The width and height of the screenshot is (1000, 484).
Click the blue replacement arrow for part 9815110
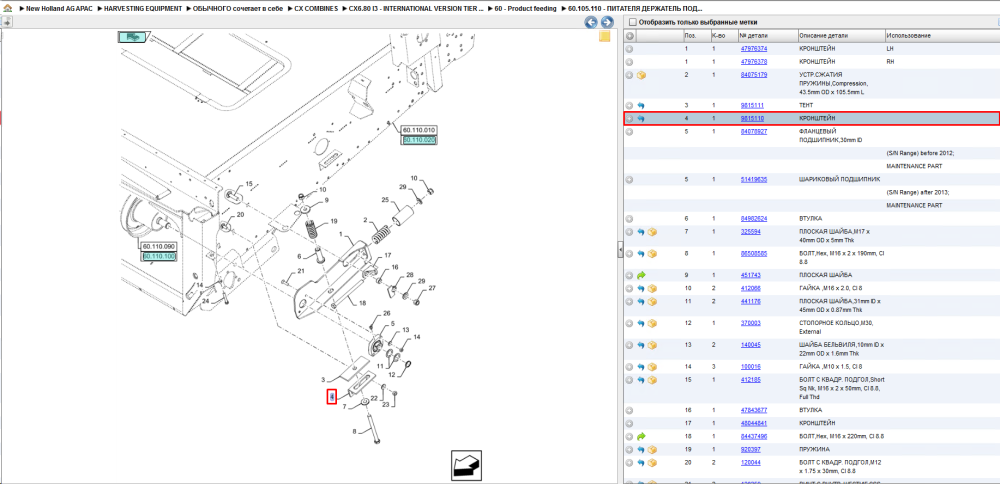[x=641, y=119]
